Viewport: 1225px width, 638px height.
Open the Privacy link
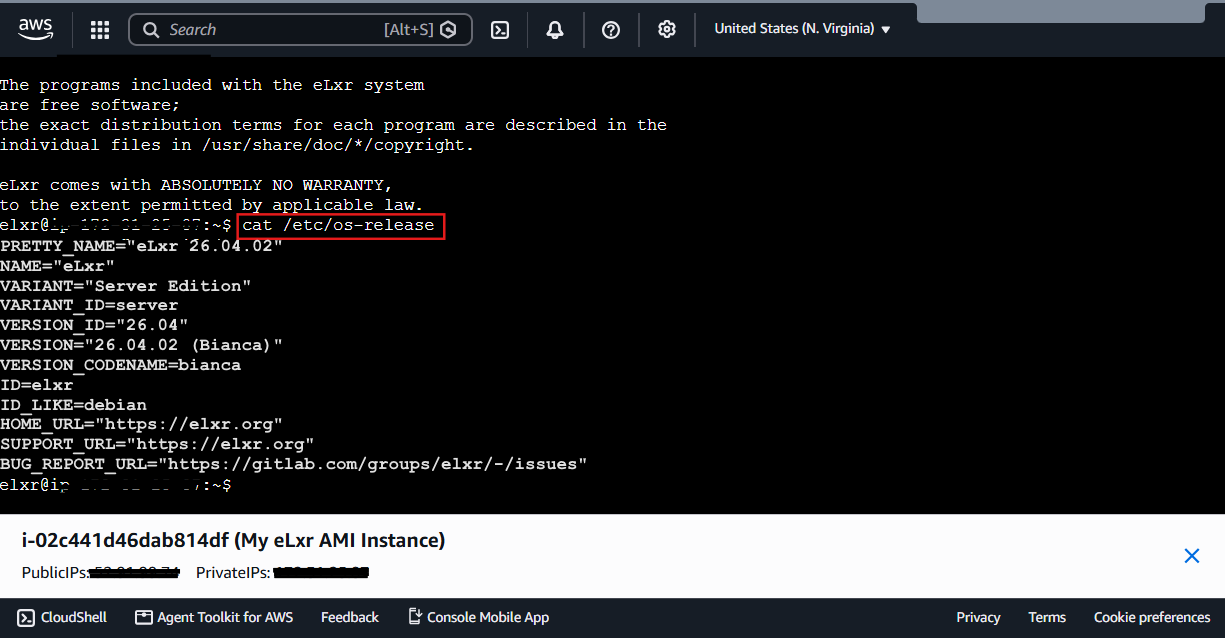tap(978, 617)
